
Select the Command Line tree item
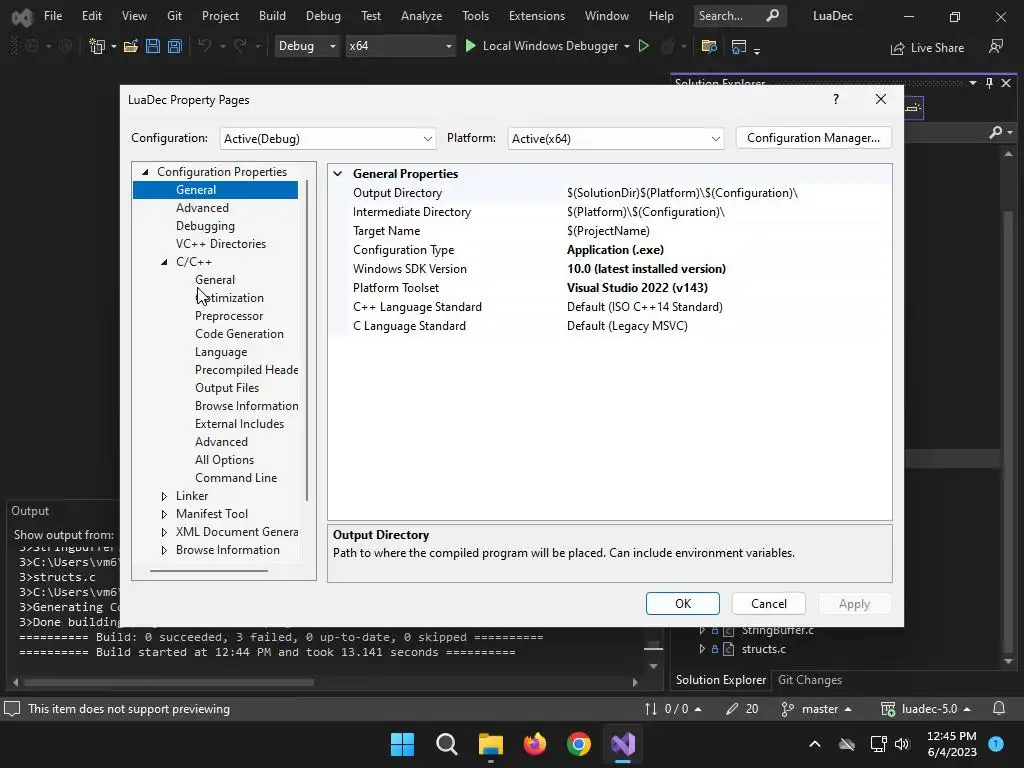tap(236, 478)
